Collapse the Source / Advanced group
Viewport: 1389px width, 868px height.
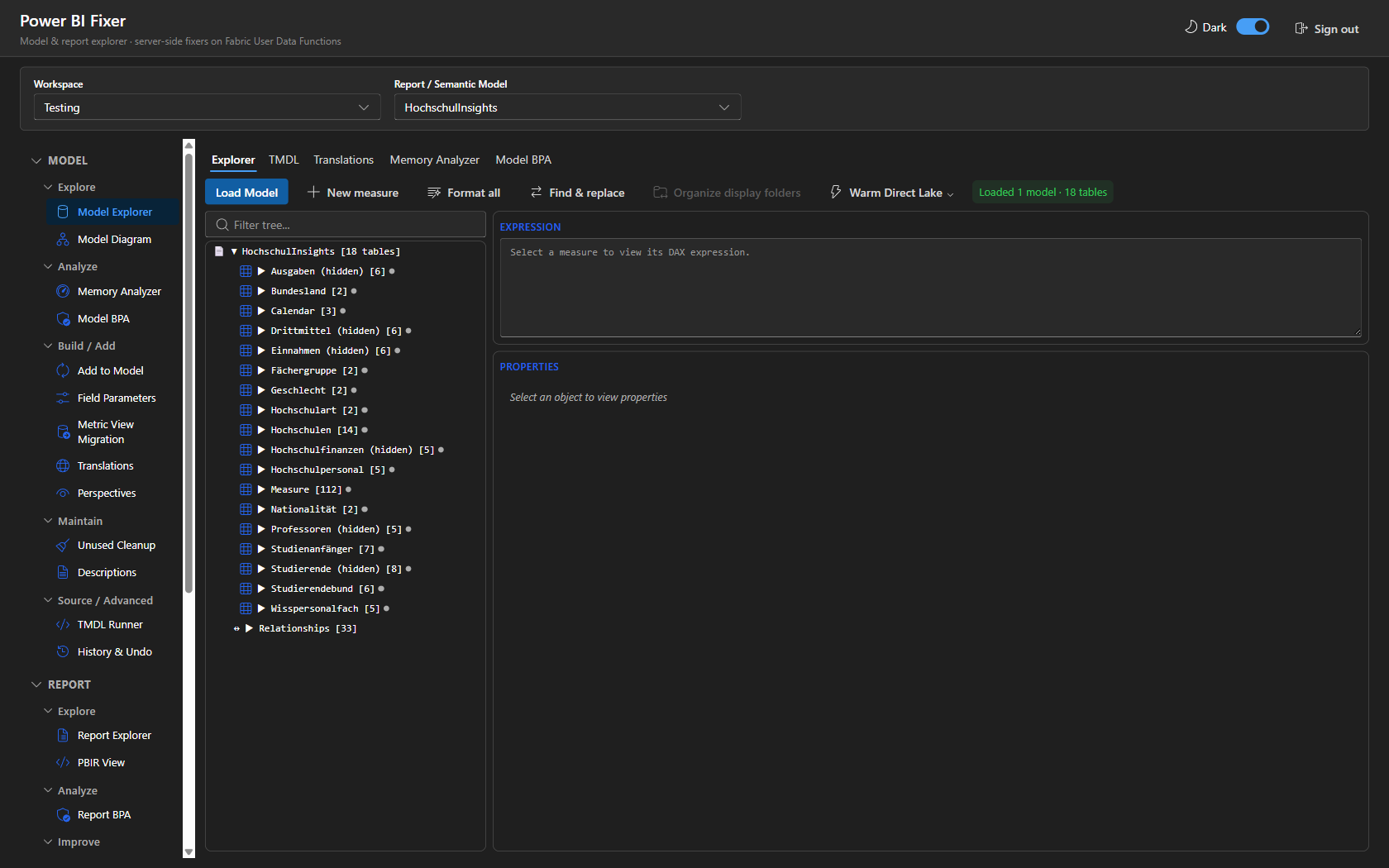pos(48,600)
